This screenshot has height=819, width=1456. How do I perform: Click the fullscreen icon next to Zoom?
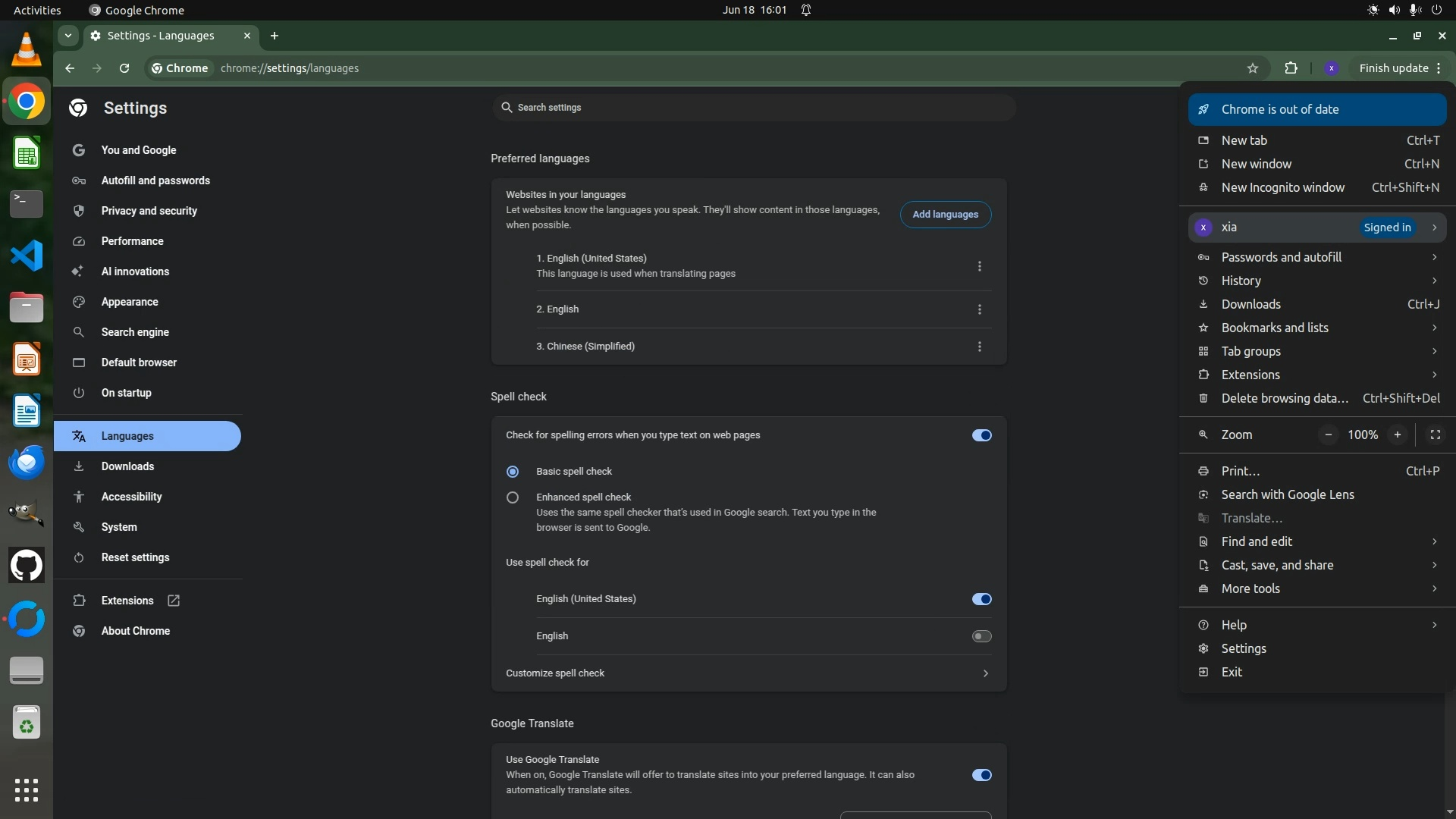coord(1435,435)
